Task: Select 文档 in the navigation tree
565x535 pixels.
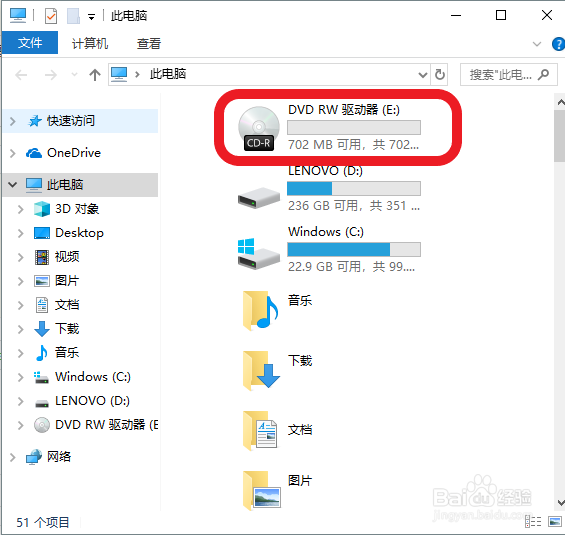Action: coord(67,305)
